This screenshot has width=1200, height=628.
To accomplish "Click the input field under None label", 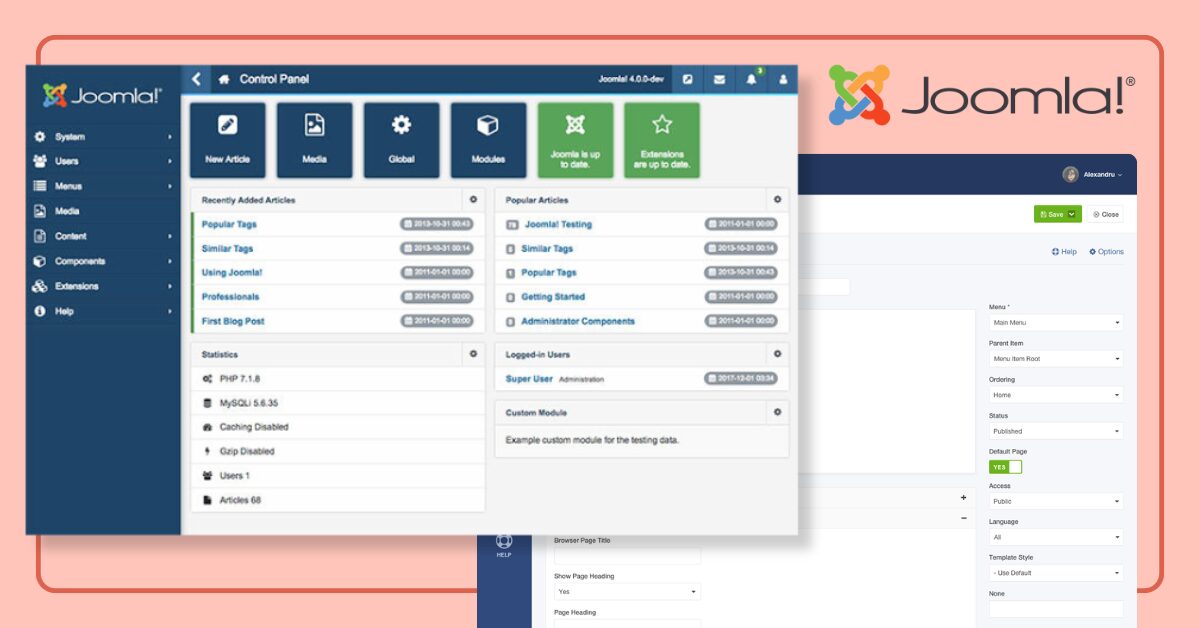I will click(x=1056, y=609).
